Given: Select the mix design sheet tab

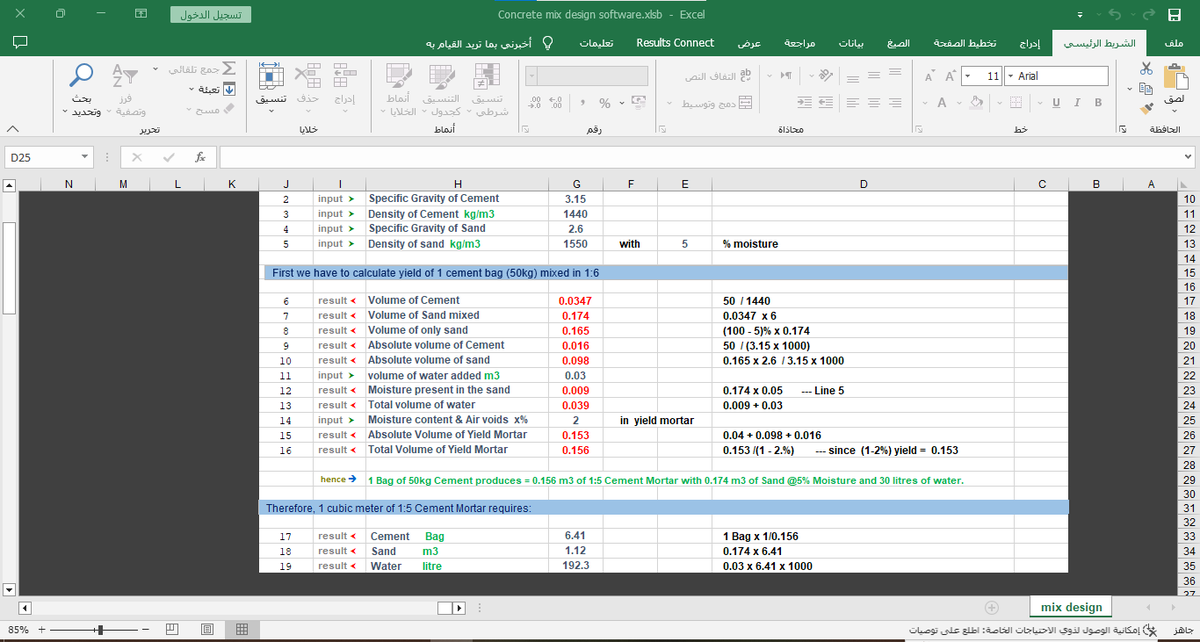Looking at the screenshot, I should 1071,607.
